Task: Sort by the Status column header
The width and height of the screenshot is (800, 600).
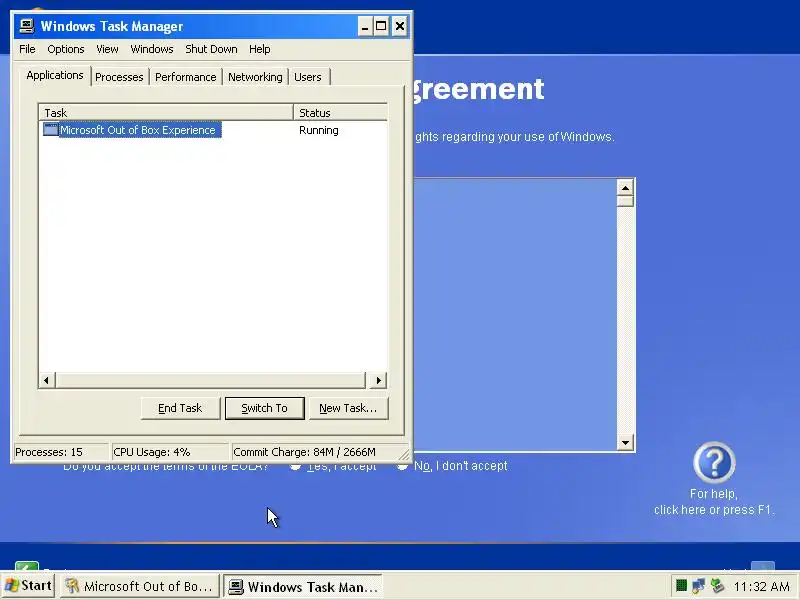Action: point(340,112)
